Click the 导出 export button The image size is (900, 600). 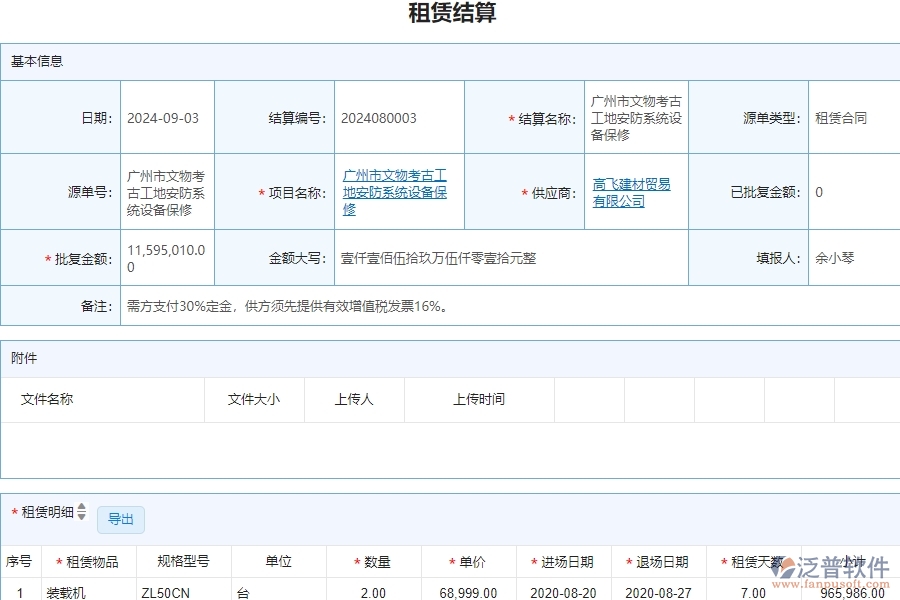(x=121, y=520)
